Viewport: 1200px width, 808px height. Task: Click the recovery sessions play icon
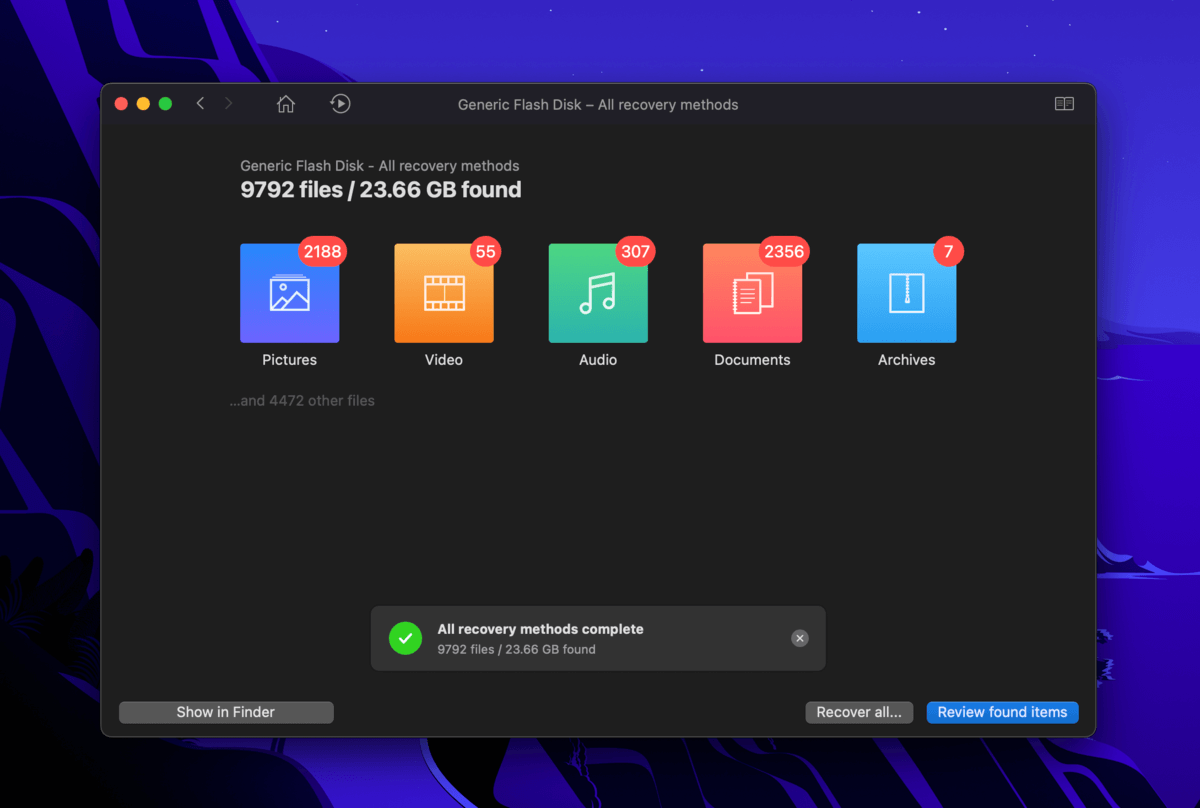coord(340,104)
